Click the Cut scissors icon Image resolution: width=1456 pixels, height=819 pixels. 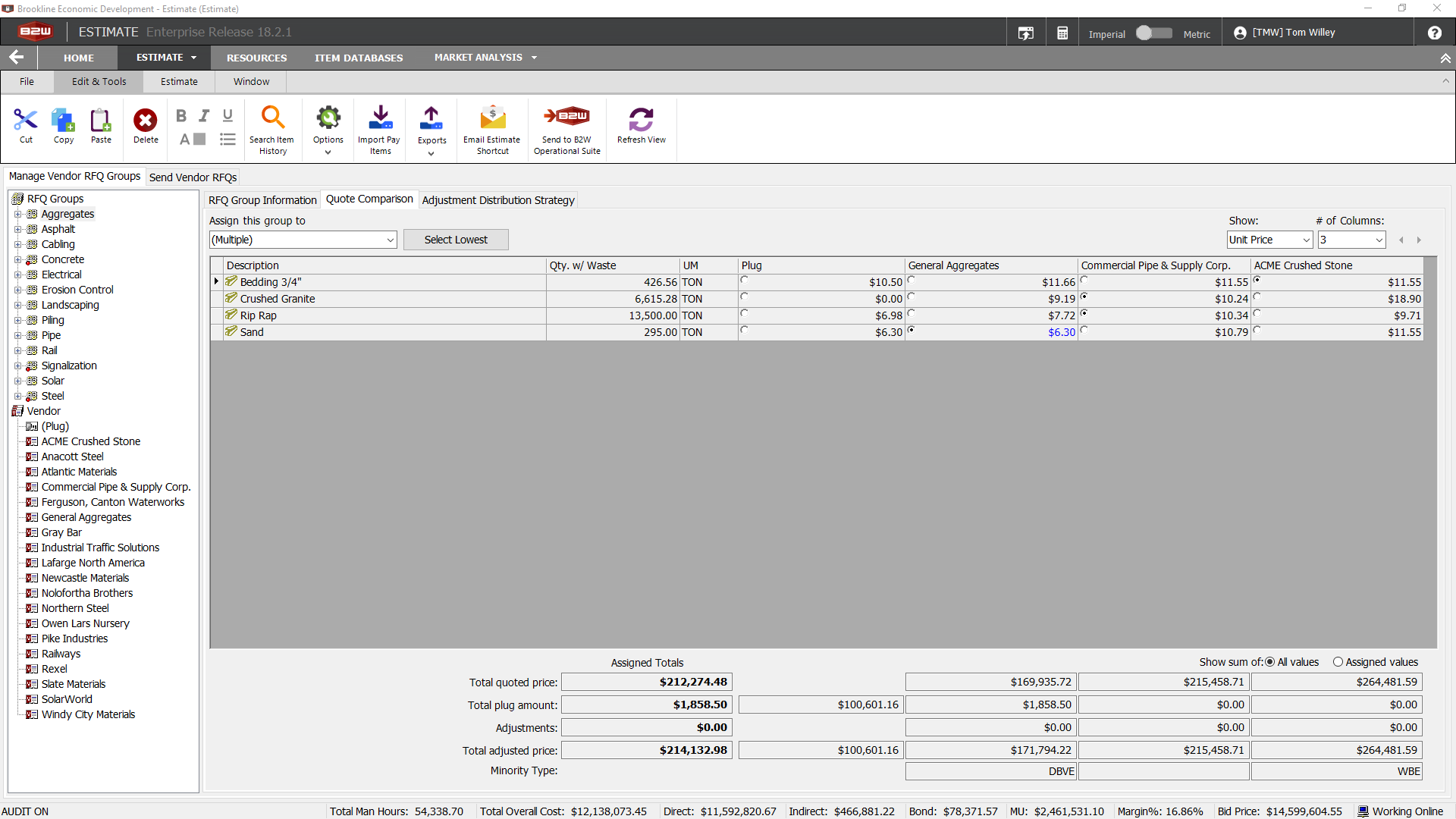(x=26, y=119)
